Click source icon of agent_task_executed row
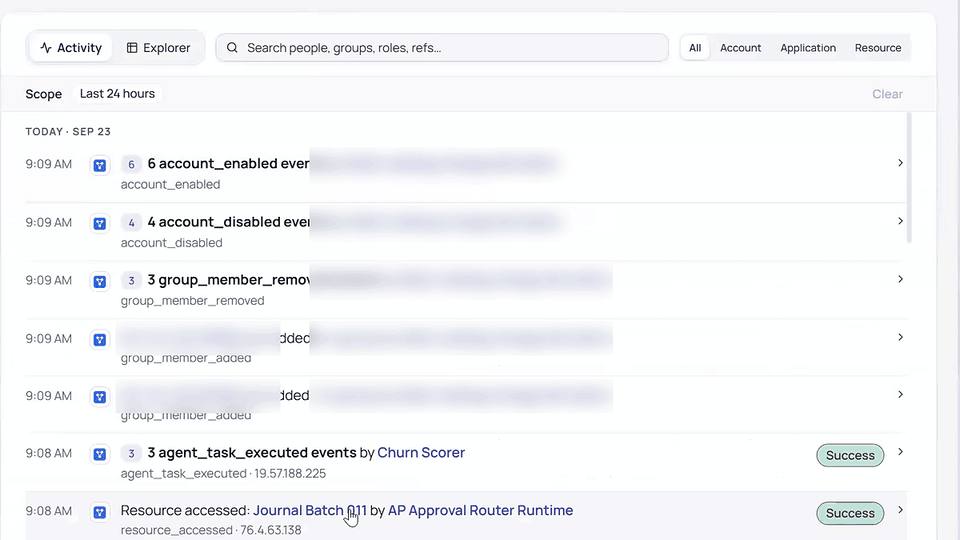Image resolution: width=960 pixels, height=540 pixels. pyautogui.click(x=100, y=454)
